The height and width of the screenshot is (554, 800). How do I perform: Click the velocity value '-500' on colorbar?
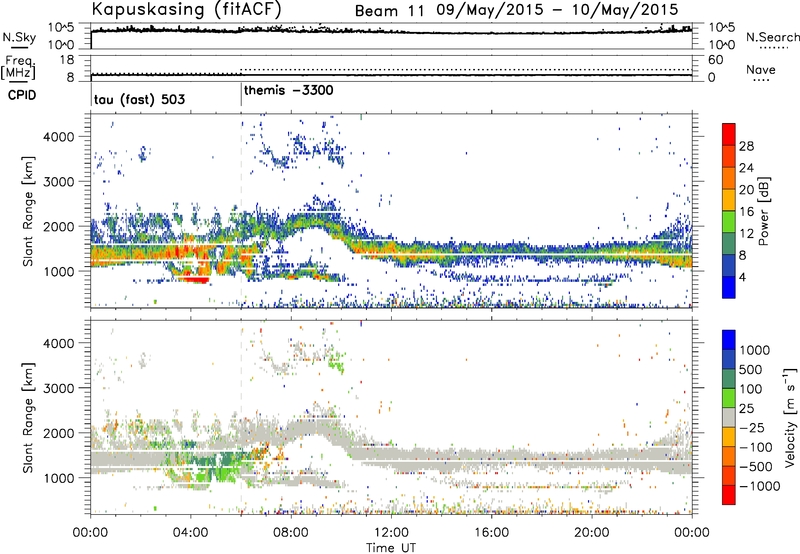[756, 466]
